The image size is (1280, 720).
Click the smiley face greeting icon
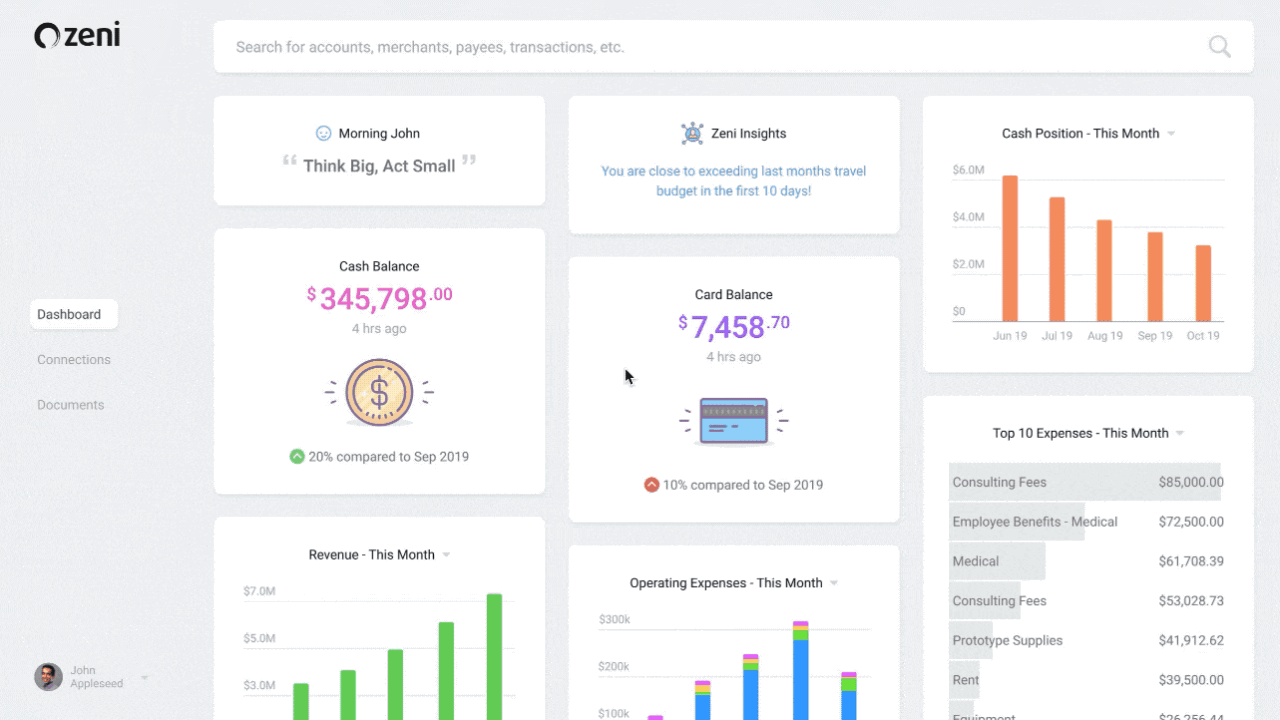(324, 133)
